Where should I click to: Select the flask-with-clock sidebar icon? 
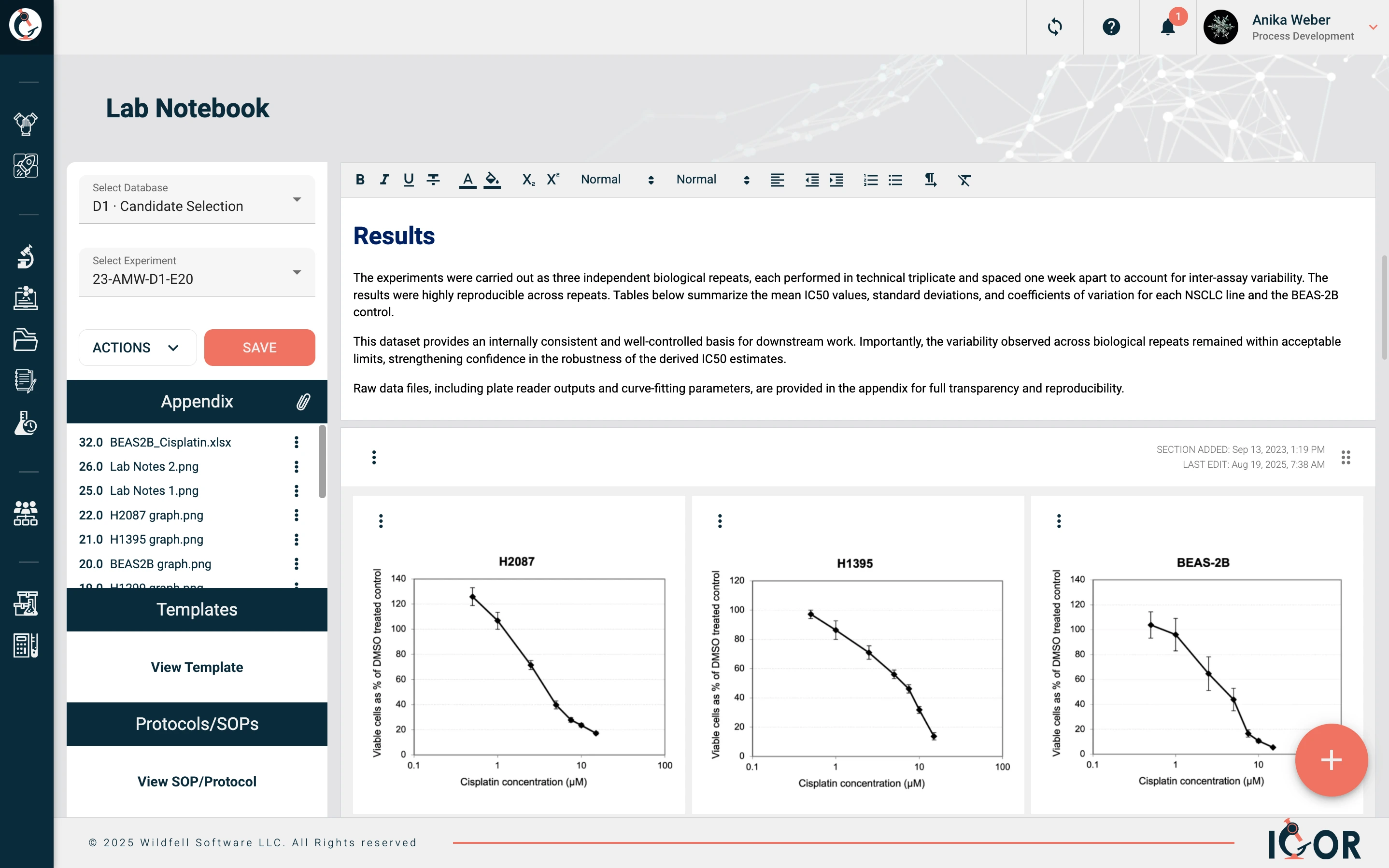[26, 424]
